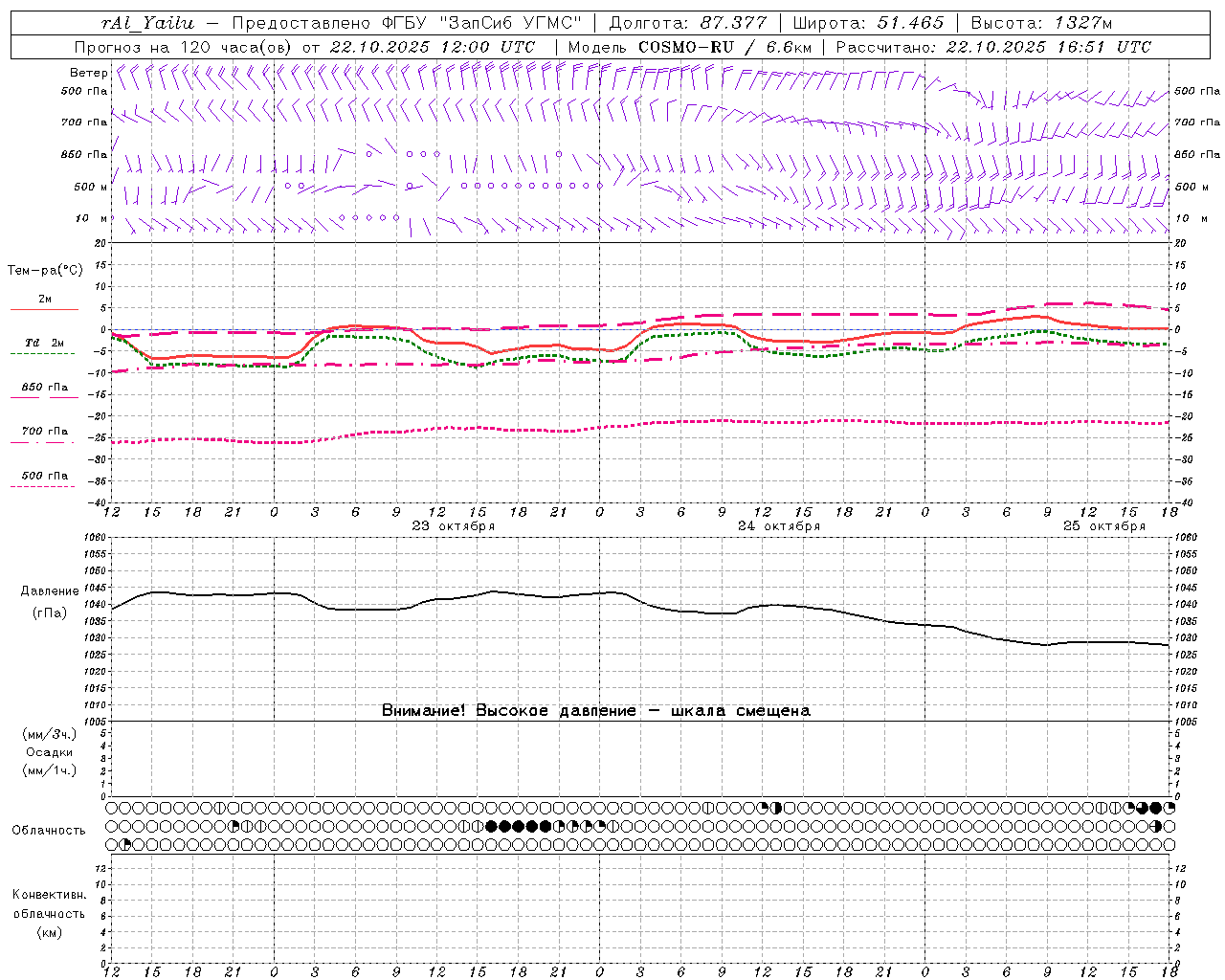Click the Конвективн. облачность label
Image resolution: width=1225 pixels, height=980 pixels.
49,904
